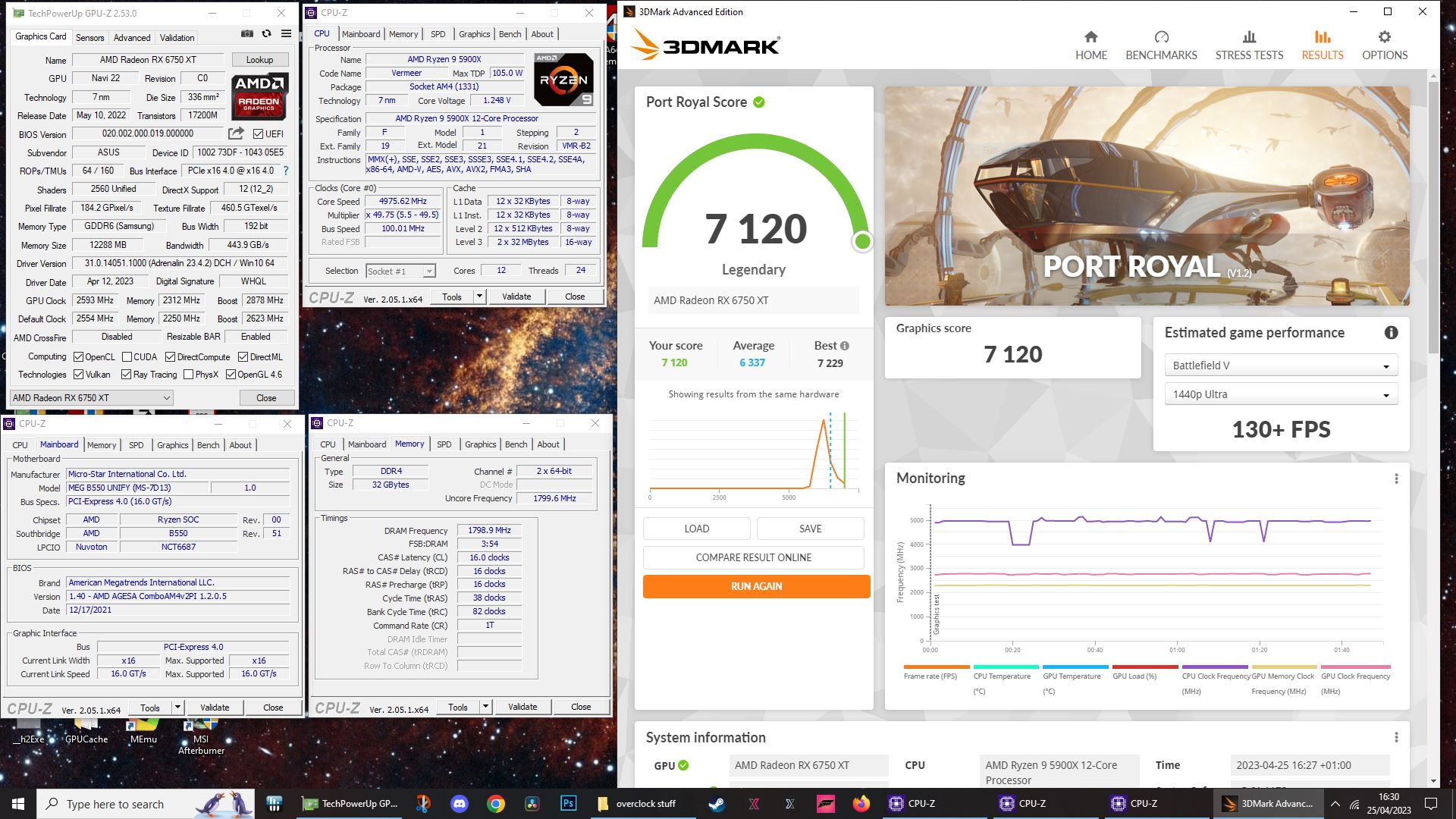Open 3DMark OPTIONS gear
Viewport: 1456px width, 819px height.
click(1384, 45)
